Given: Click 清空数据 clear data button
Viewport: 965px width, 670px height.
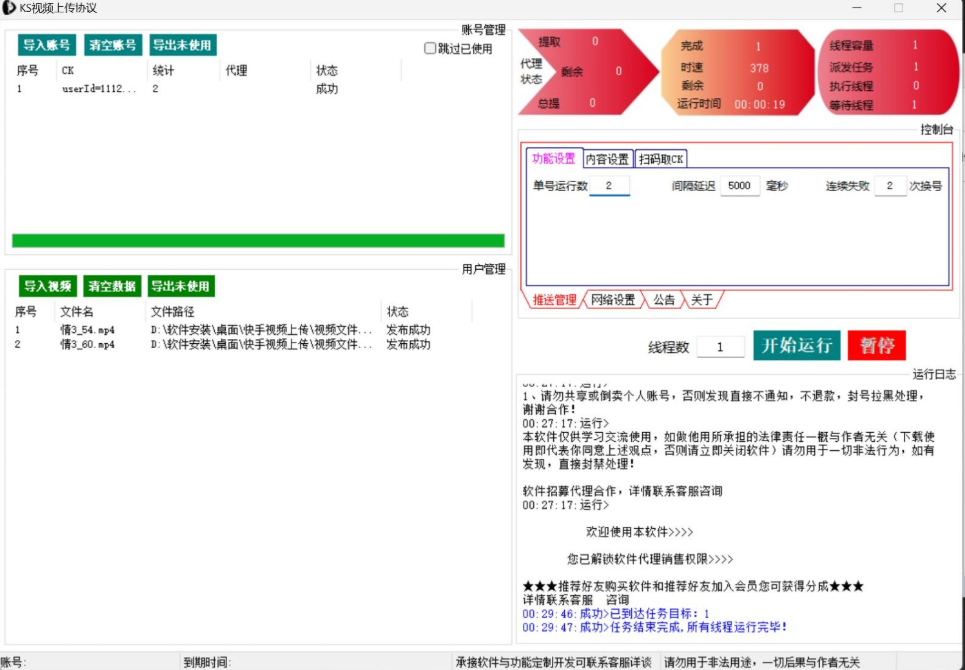Looking at the screenshot, I should click(112, 286).
